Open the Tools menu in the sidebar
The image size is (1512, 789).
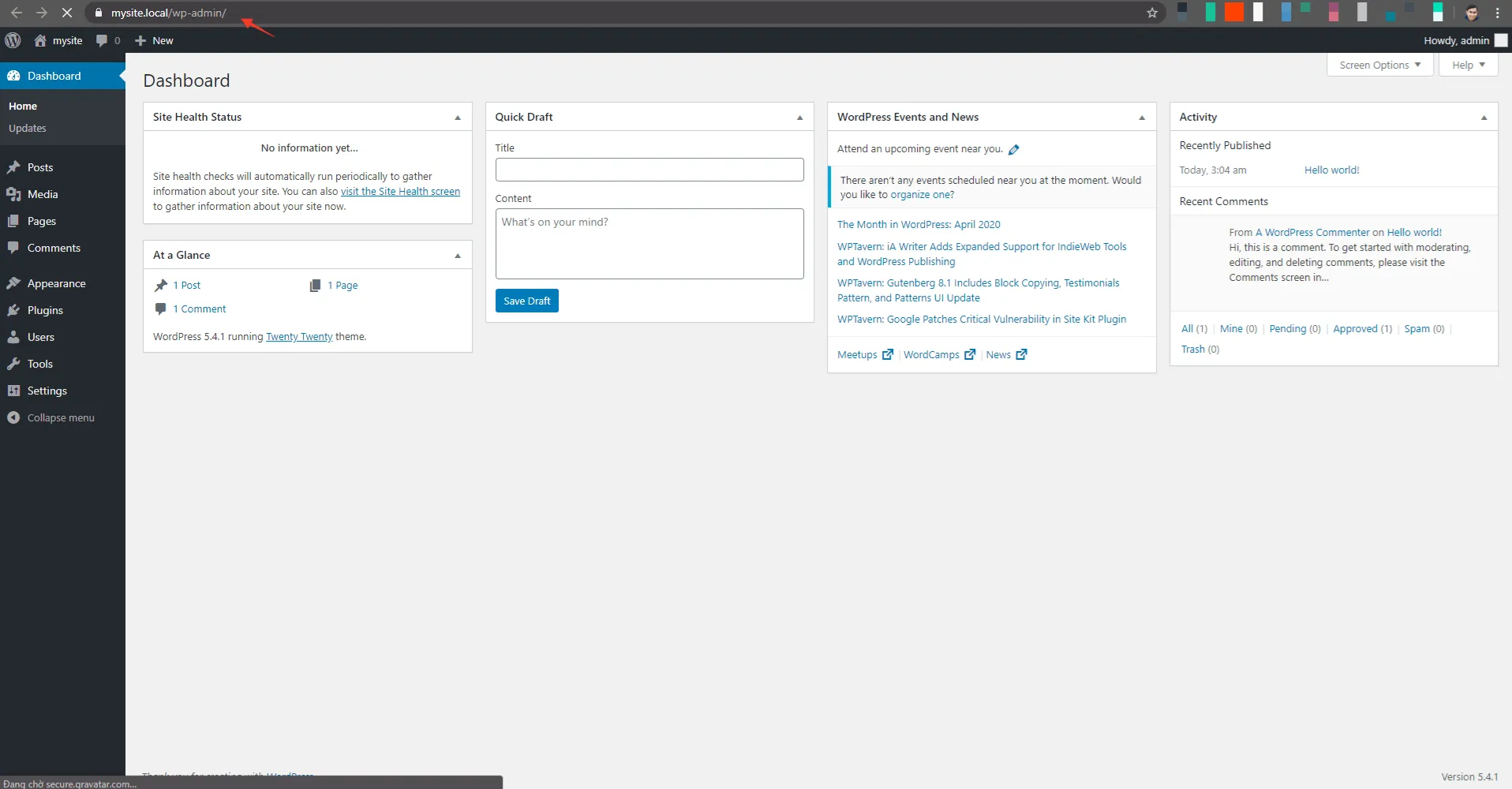pos(62,364)
